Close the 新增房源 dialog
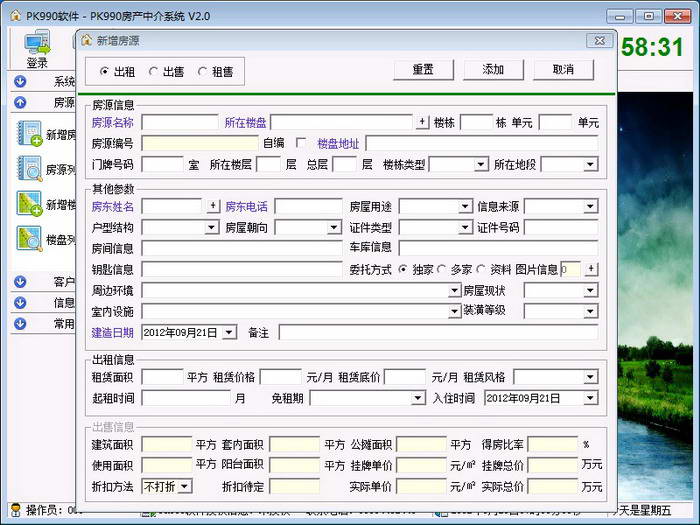This screenshot has height=525, width=700. [x=600, y=41]
